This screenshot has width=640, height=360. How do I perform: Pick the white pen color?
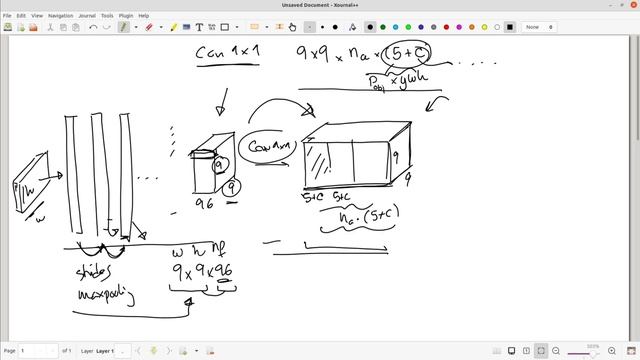pyautogui.click(x=497, y=27)
